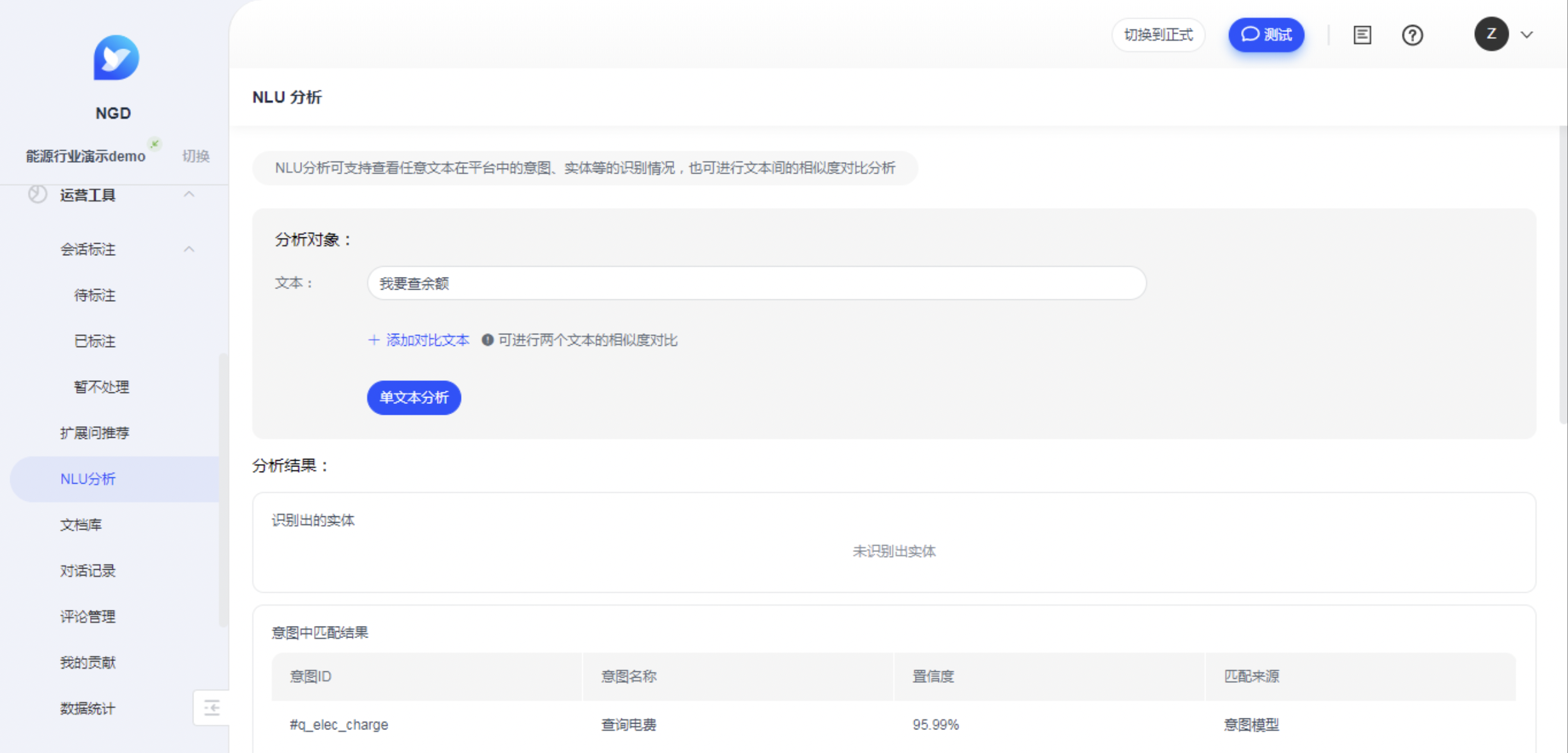Click the info icon beside 可进行两个文本的相似度对比
This screenshot has width=1568, height=753.
487,340
